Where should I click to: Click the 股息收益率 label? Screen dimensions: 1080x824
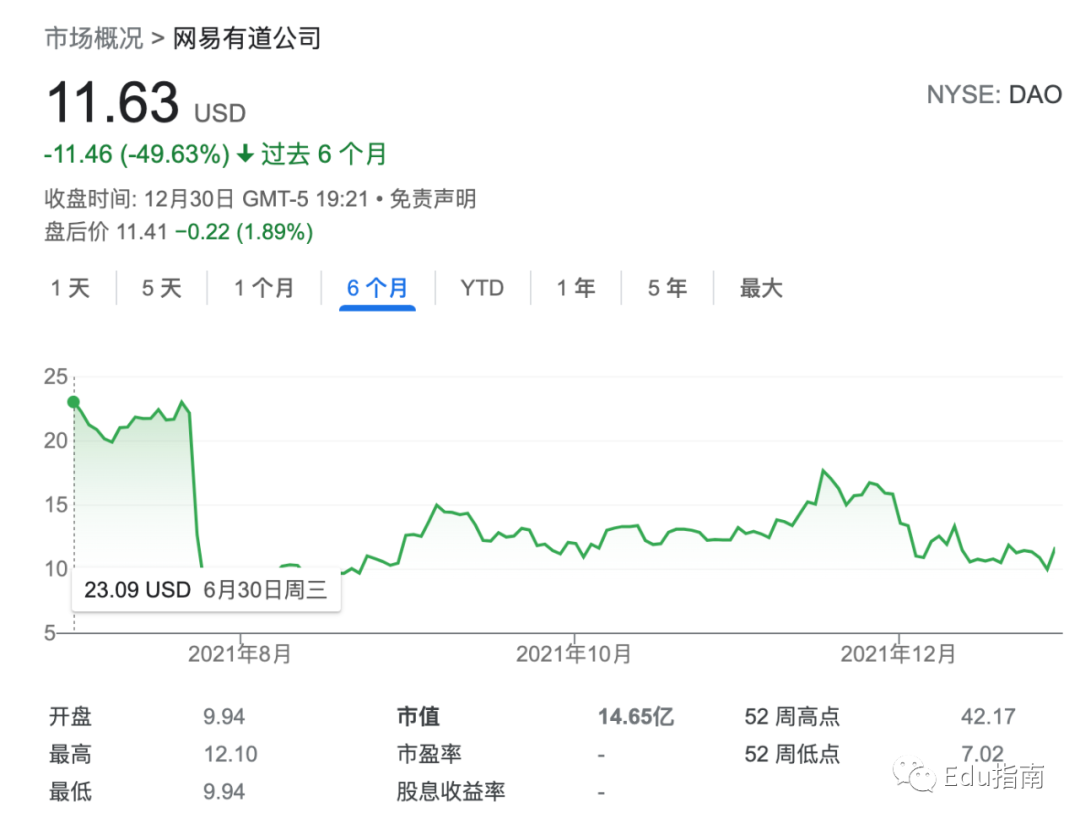pos(450,791)
